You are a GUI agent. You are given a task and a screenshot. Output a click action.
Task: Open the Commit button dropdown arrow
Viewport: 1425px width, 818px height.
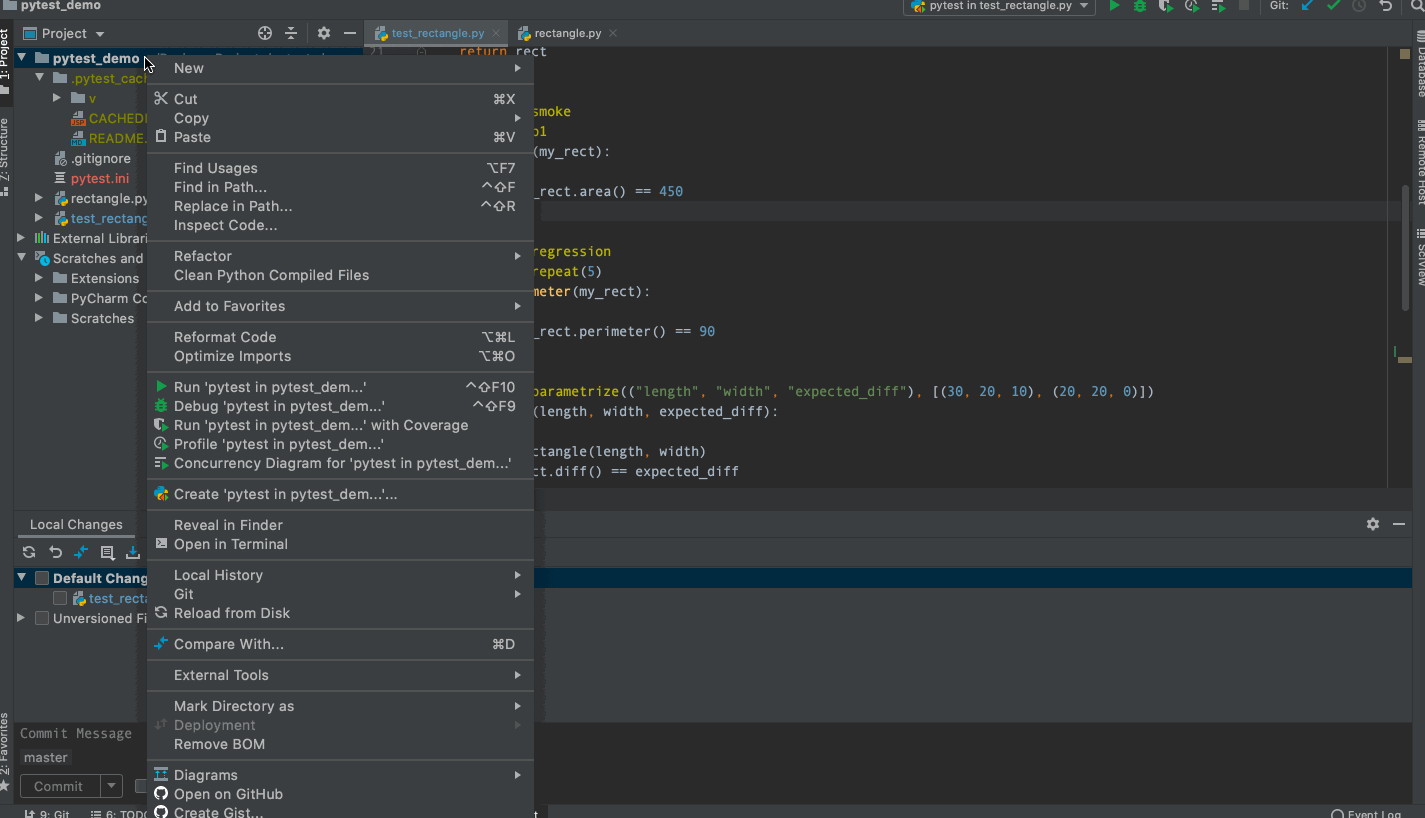click(x=112, y=786)
